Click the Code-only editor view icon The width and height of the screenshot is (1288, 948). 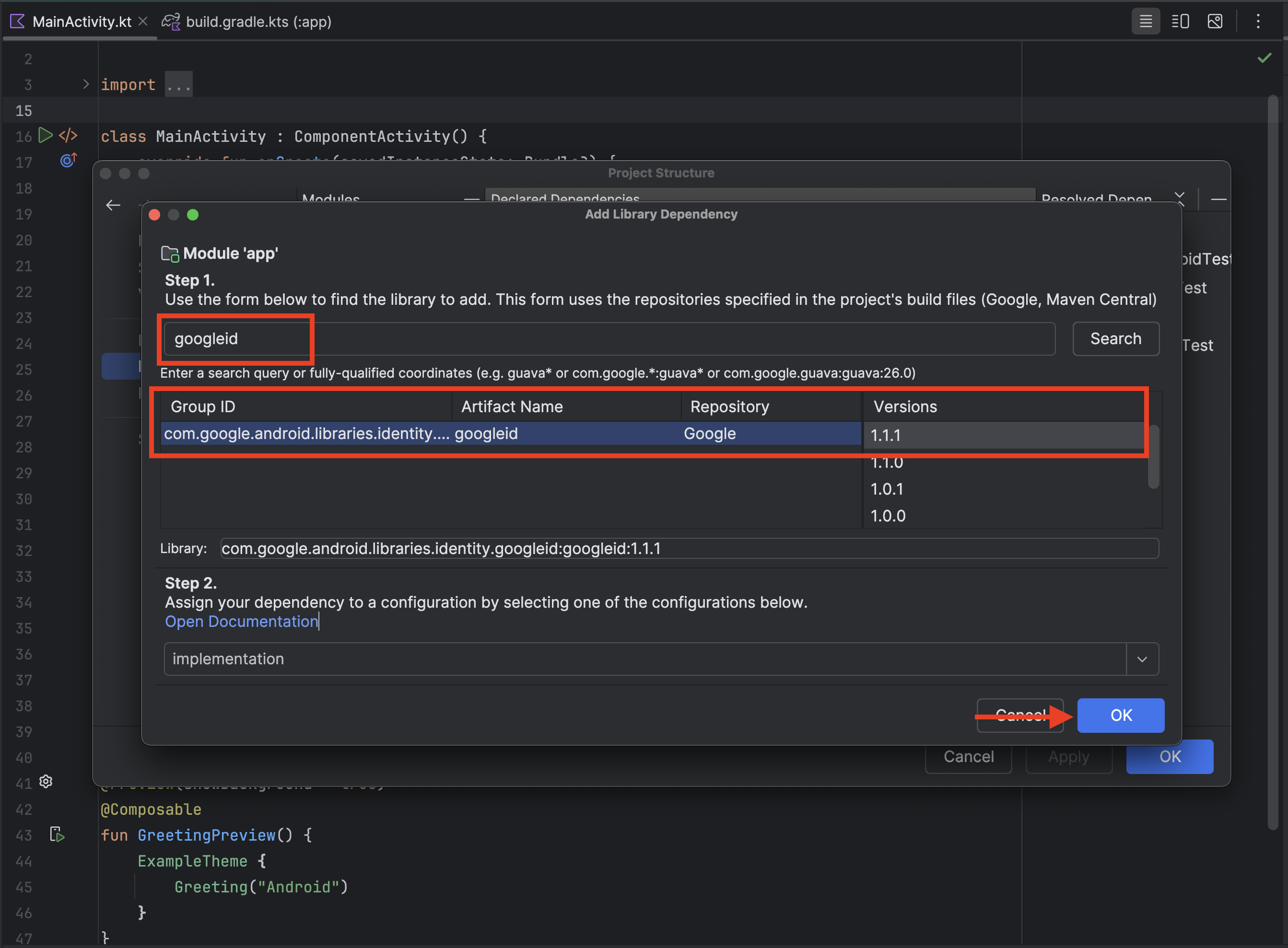pyautogui.click(x=1145, y=22)
